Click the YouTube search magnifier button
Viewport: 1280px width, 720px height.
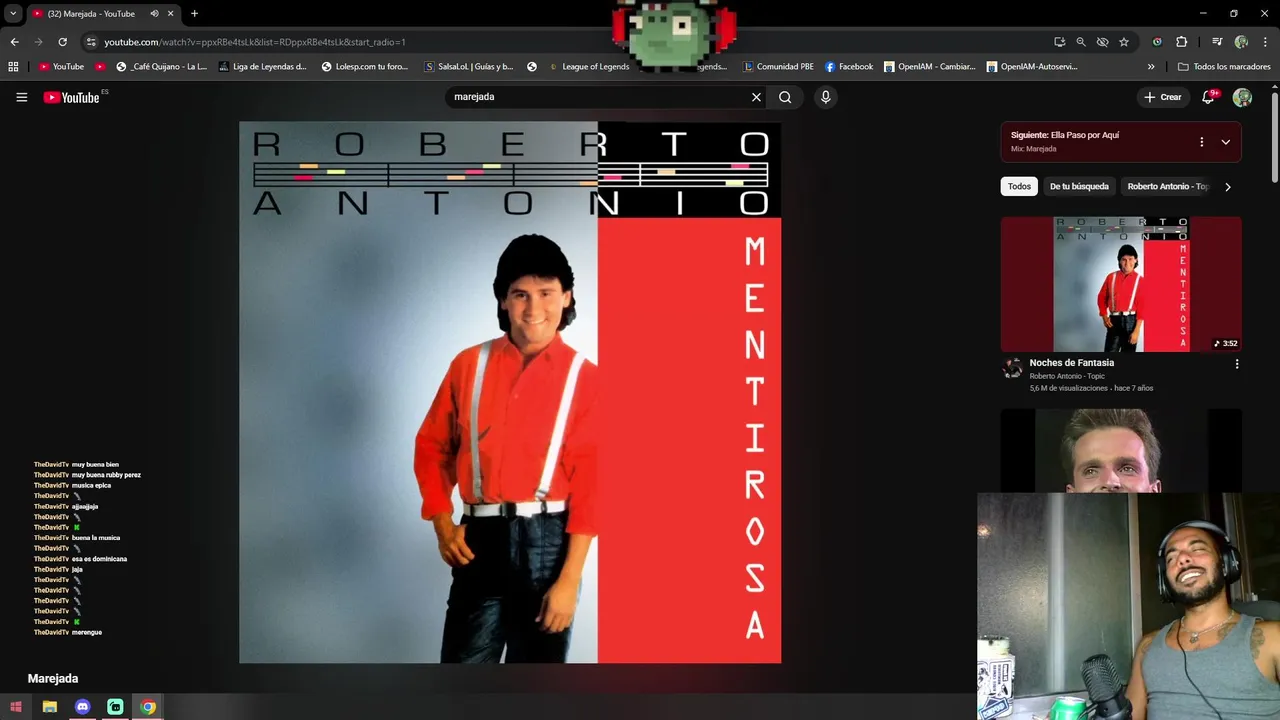785,97
